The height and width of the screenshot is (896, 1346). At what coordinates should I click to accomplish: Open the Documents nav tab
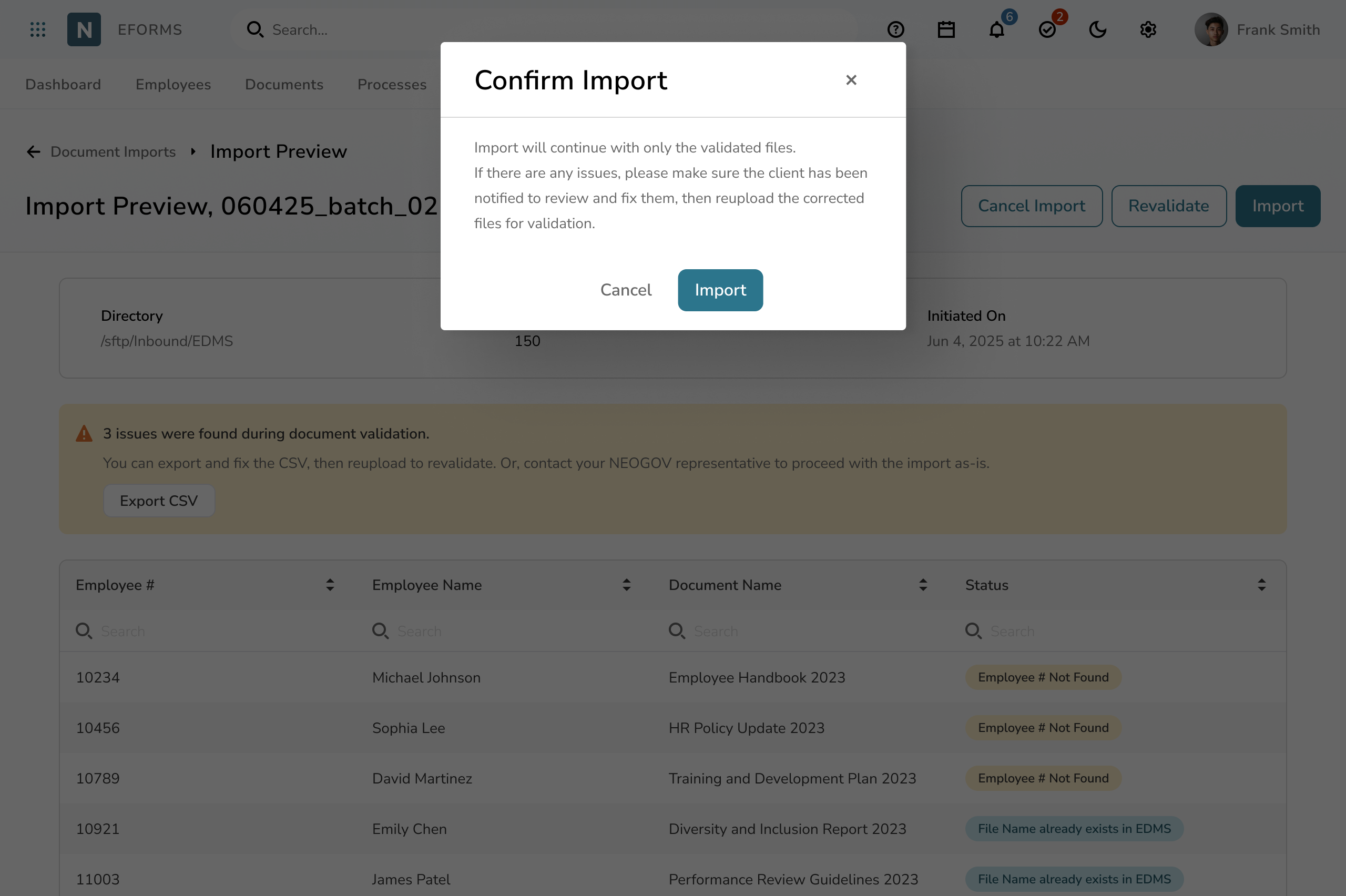[x=284, y=85]
